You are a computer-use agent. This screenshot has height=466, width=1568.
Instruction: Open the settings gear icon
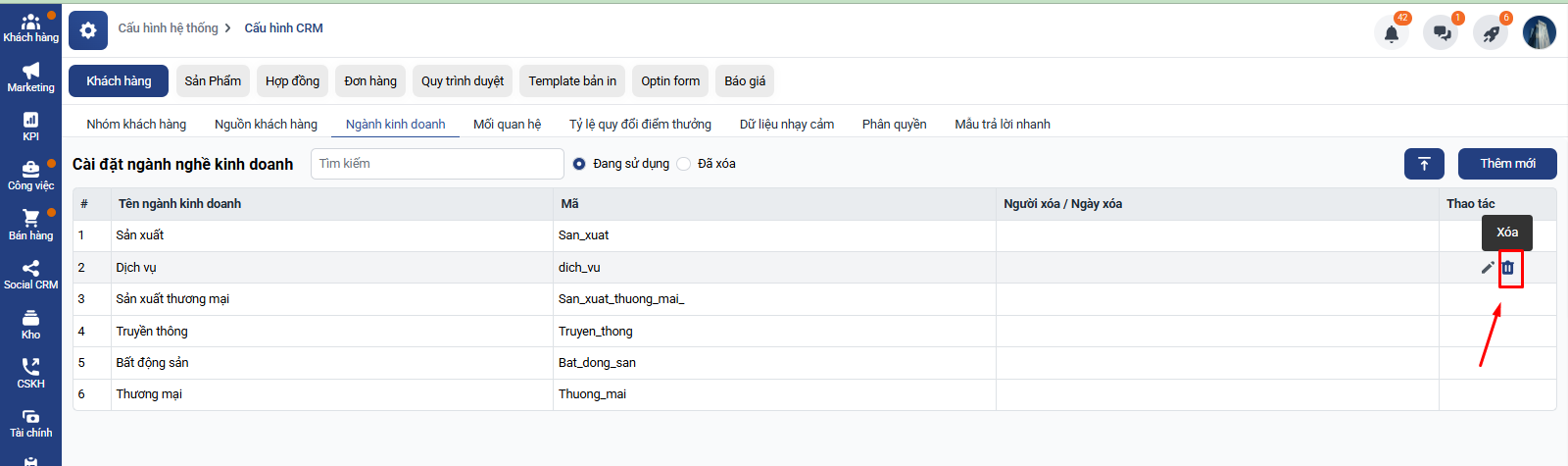pyautogui.click(x=88, y=30)
